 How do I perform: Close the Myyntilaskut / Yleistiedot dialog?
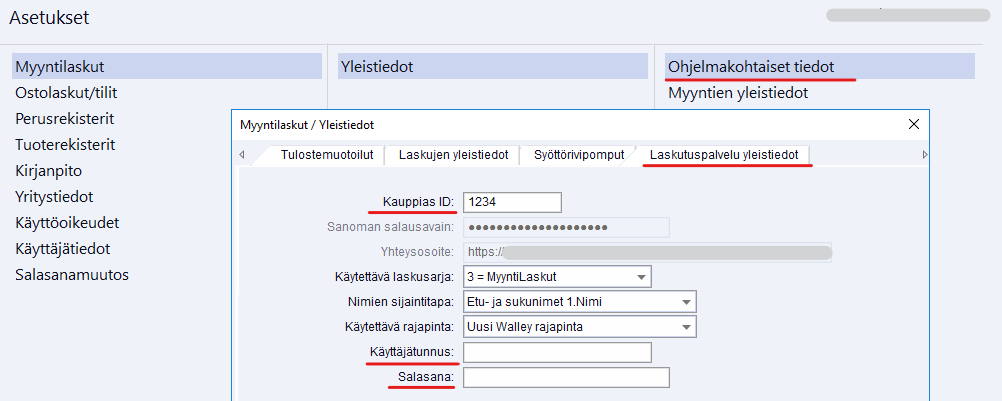coord(913,125)
